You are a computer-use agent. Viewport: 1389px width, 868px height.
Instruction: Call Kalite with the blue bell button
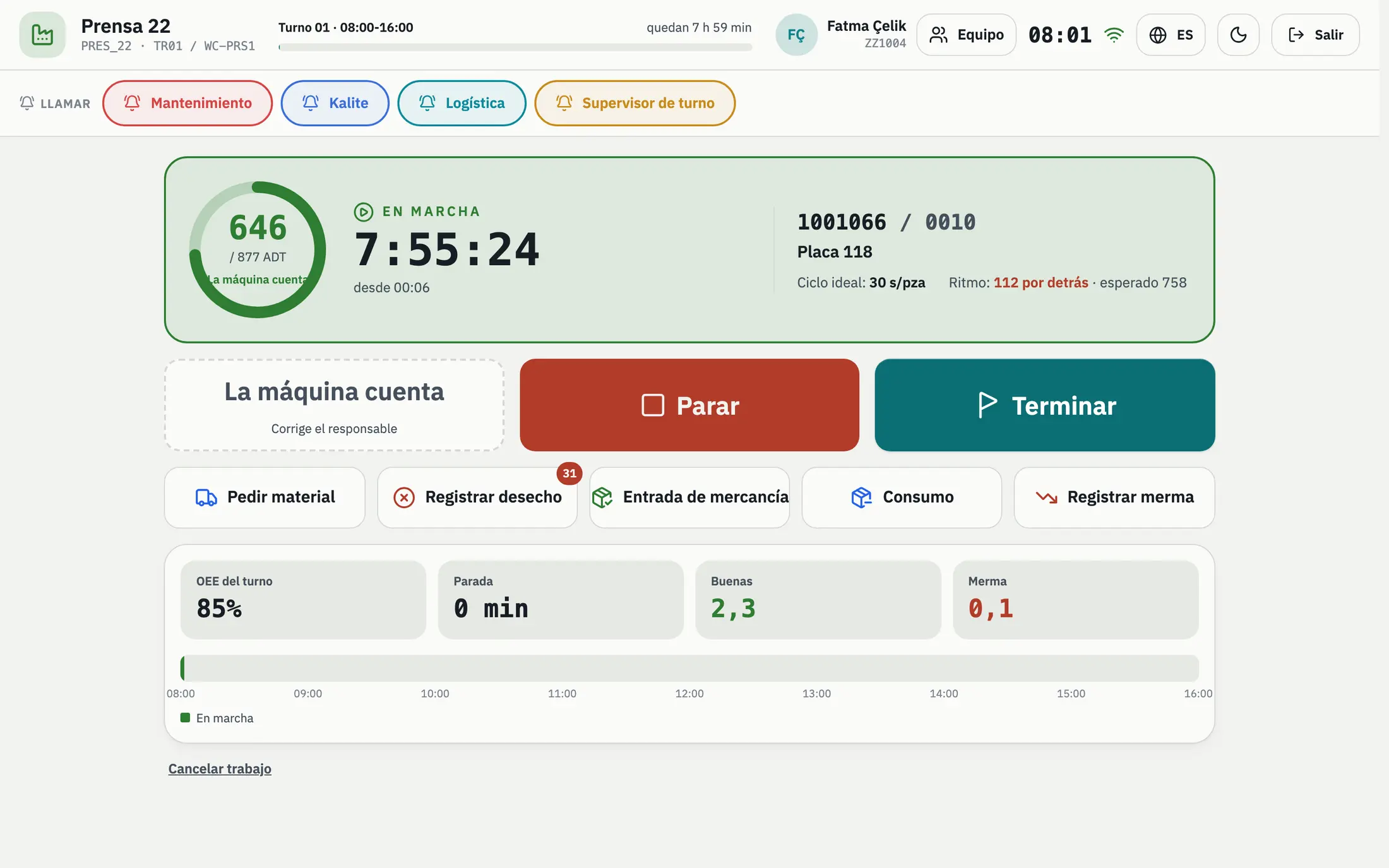335,103
